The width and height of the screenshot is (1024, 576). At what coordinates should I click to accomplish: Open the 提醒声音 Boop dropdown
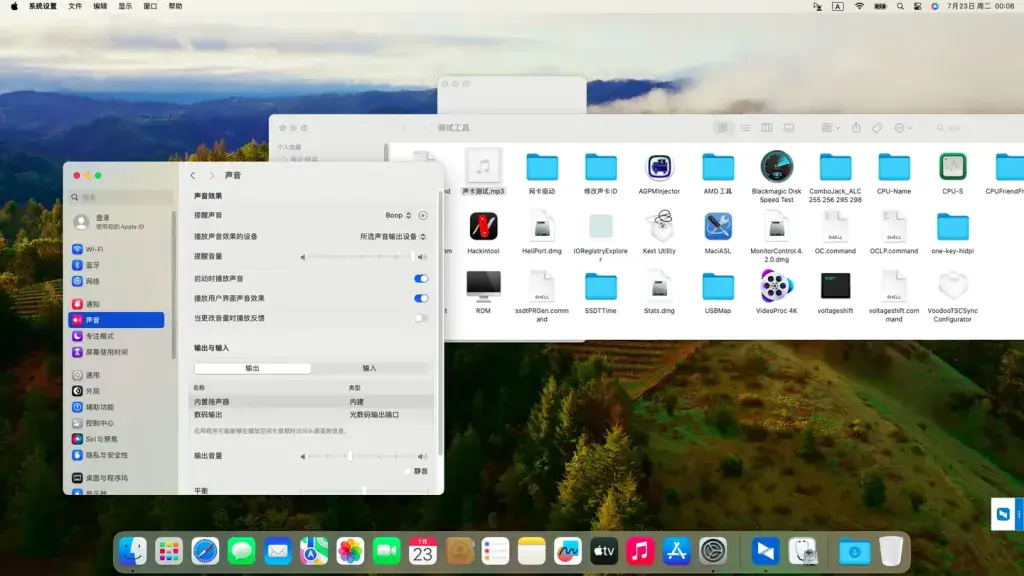click(398, 216)
